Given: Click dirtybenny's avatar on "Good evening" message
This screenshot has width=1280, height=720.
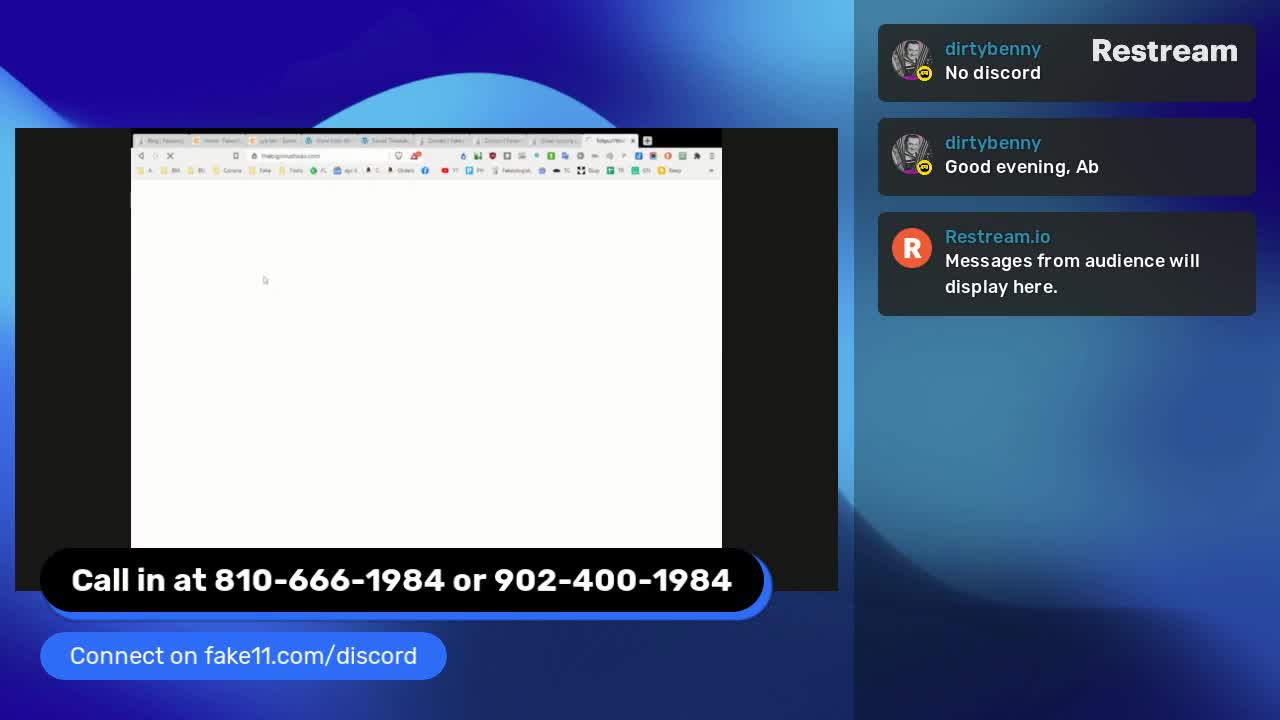Looking at the screenshot, I should coord(912,154).
